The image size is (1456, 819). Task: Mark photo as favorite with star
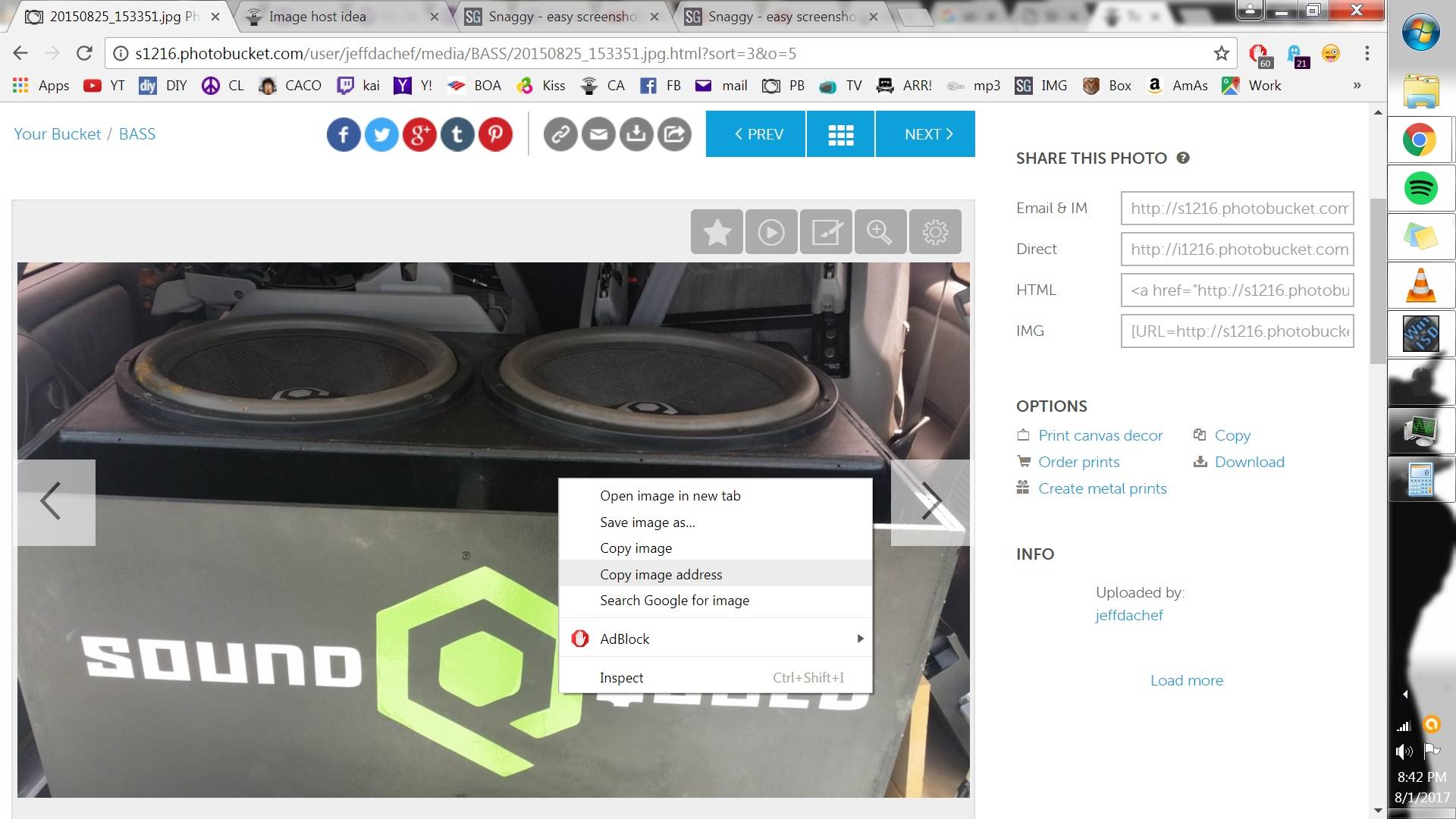coord(717,231)
